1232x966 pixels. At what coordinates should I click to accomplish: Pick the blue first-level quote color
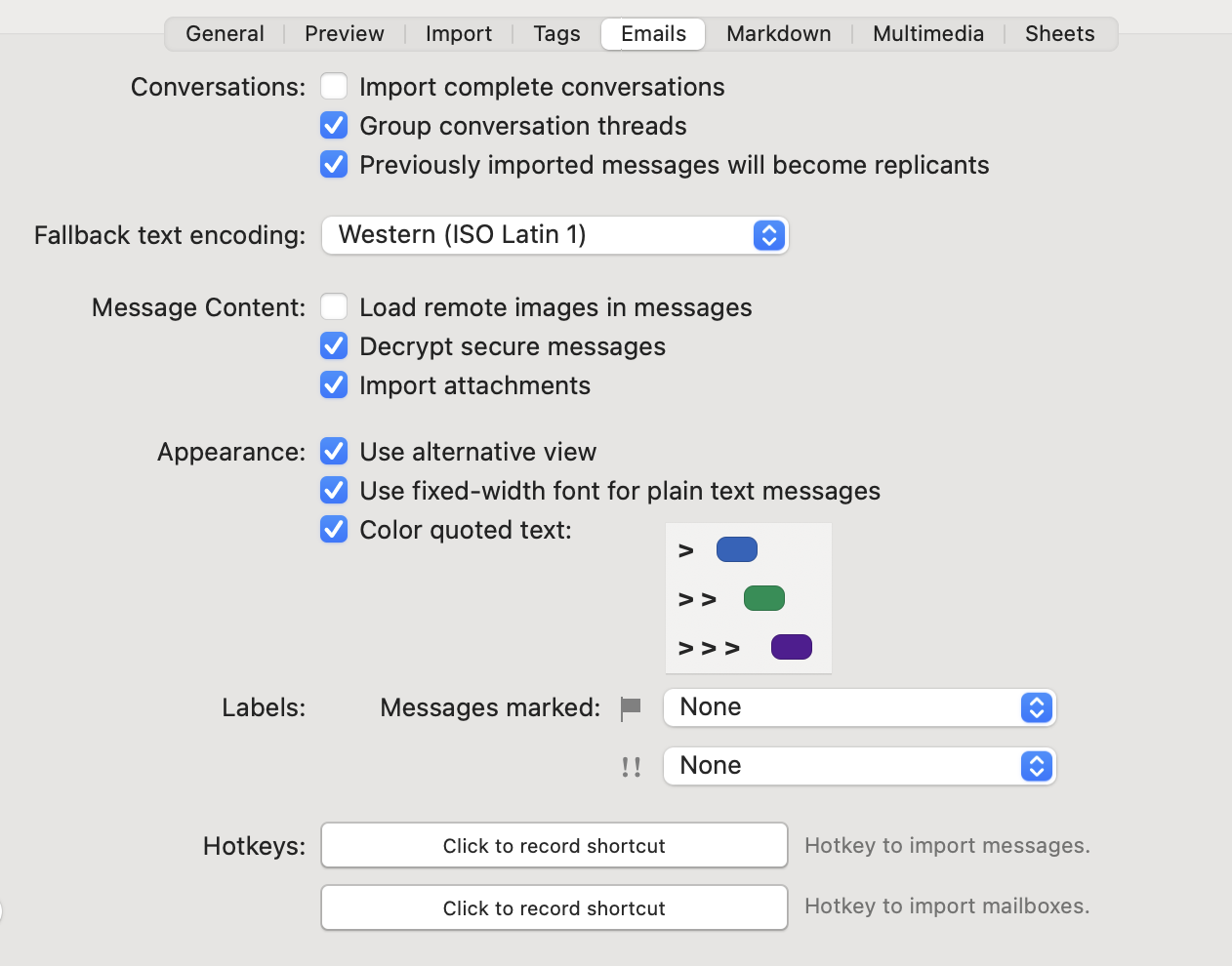(737, 550)
